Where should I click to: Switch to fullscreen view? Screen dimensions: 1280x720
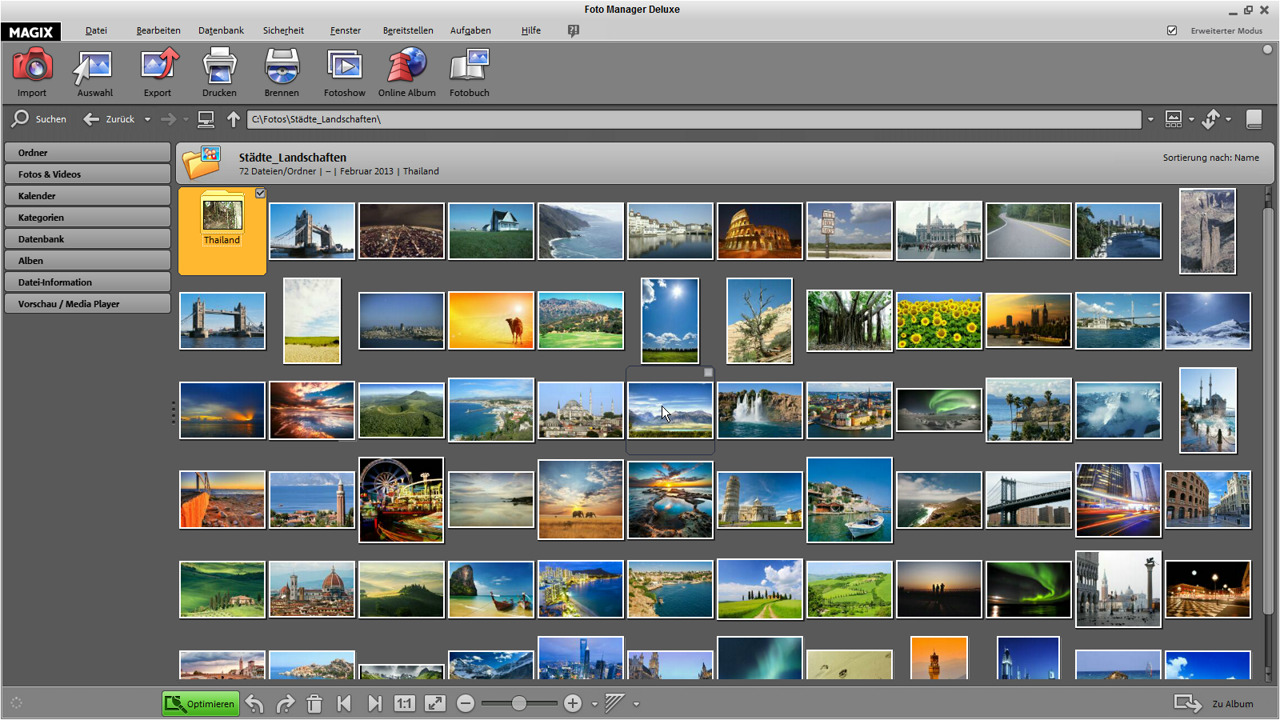tap(435, 704)
